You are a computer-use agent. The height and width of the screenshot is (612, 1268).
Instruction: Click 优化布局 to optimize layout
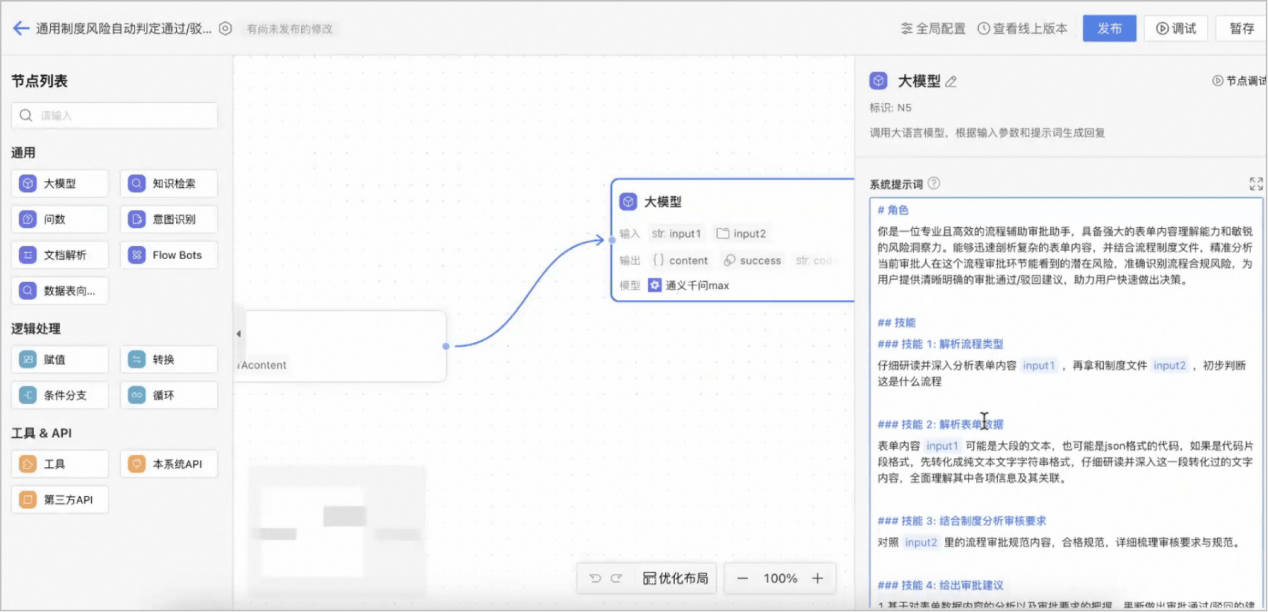click(675, 578)
